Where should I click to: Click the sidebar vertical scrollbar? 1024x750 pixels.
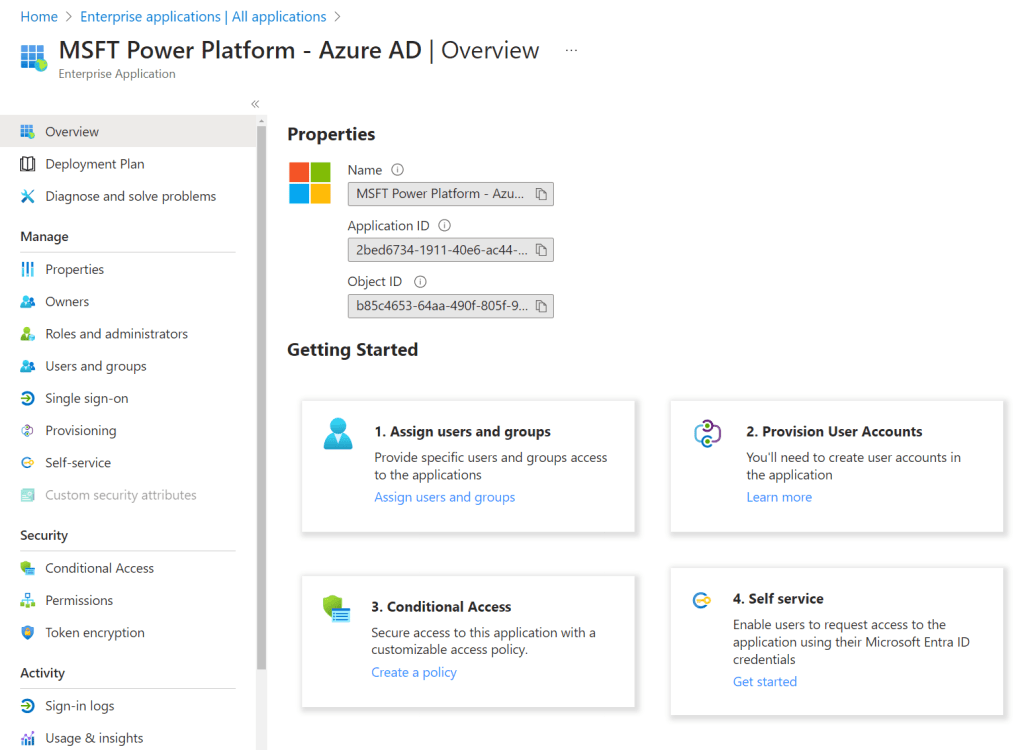262,400
